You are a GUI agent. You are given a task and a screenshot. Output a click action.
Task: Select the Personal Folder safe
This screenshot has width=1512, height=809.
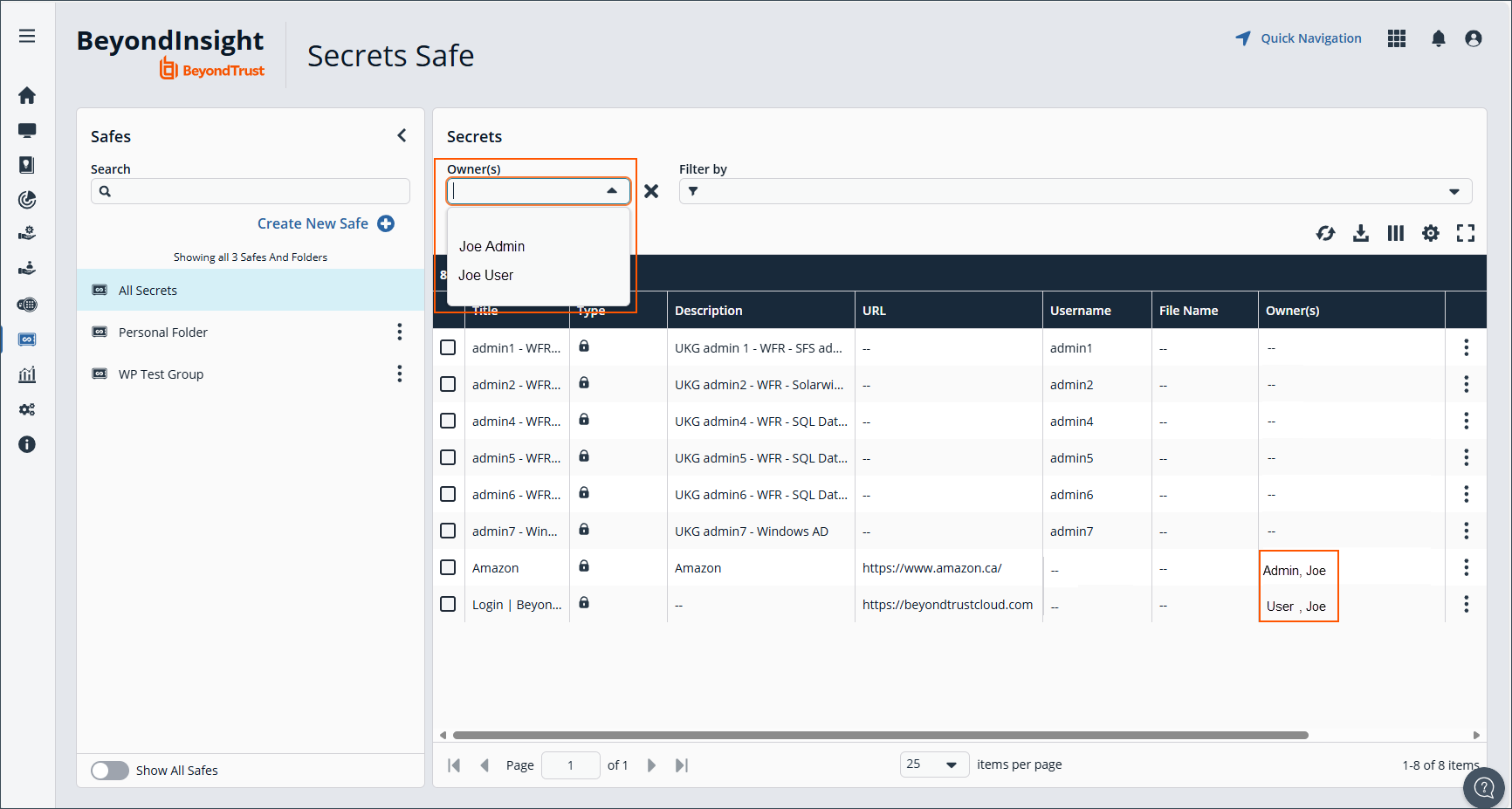click(x=251, y=332)
